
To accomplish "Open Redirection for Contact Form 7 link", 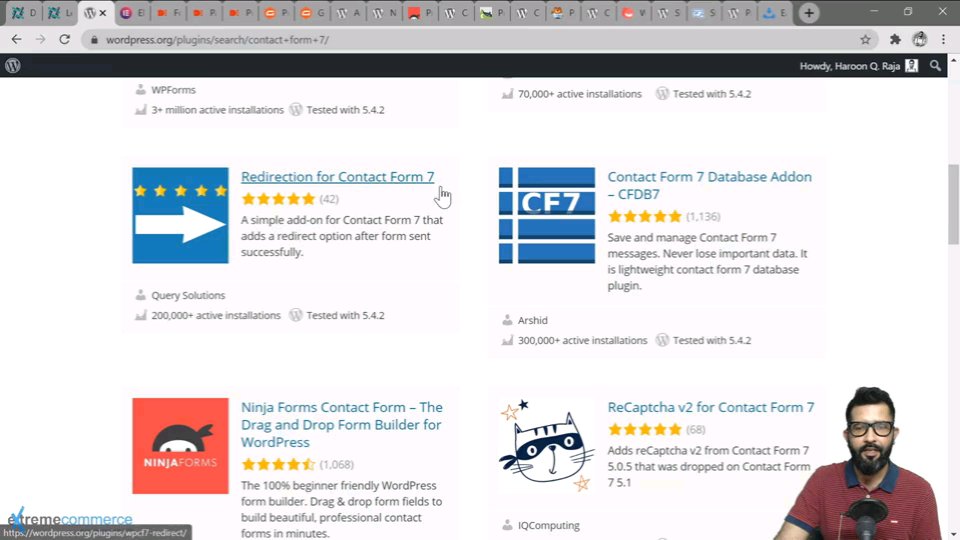I will click(337, 176).
